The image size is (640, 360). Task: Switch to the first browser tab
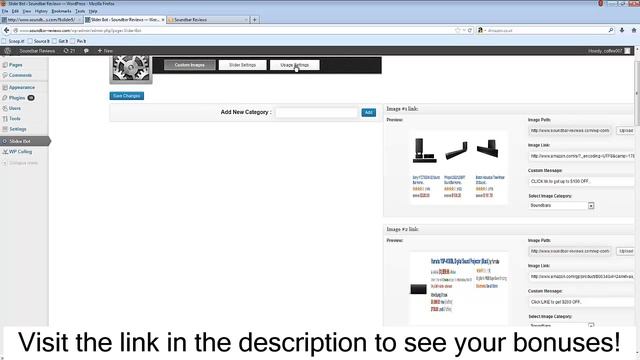pyautogui.click(x=42, y=20)
